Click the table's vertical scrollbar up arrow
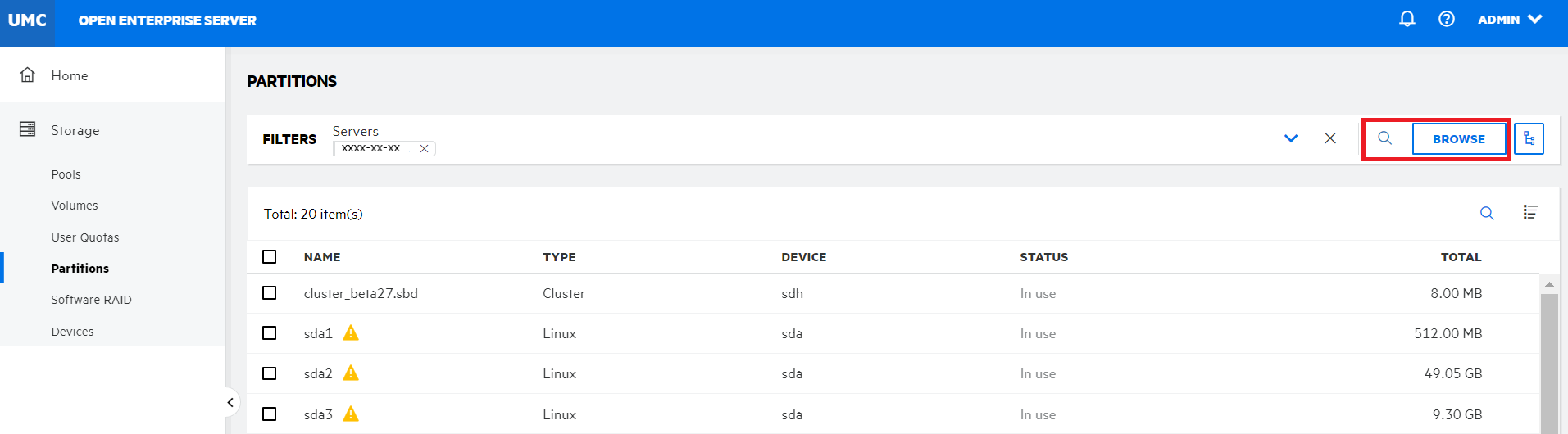1568x434 pixels. tap(1548, 284)
